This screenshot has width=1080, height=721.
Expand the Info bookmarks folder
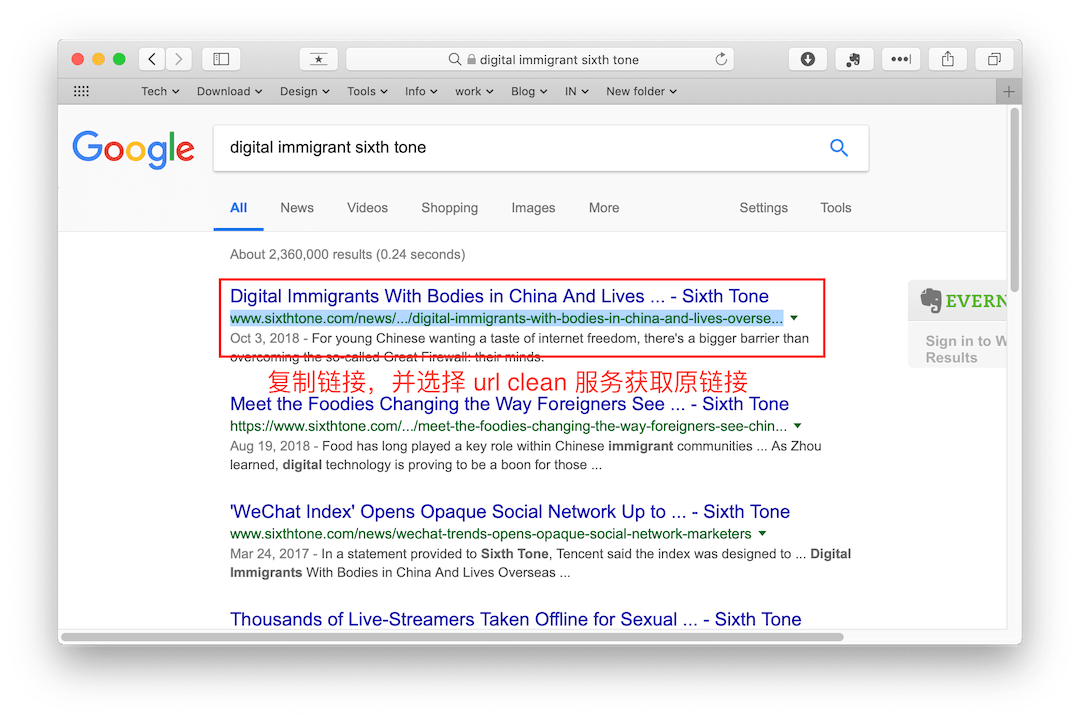[x=421, y=92]
